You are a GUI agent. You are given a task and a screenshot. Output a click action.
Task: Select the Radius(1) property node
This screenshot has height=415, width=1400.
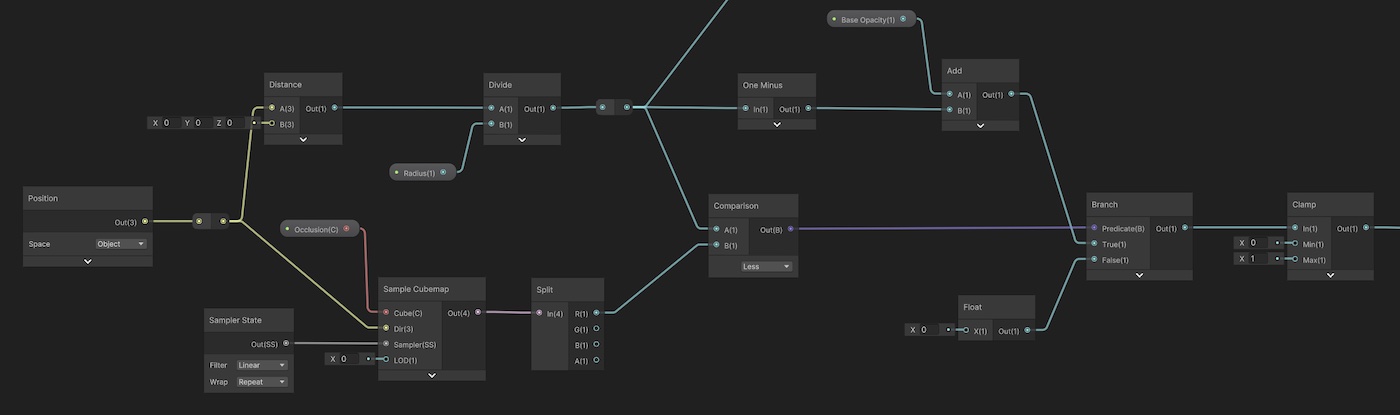point(421,172)
